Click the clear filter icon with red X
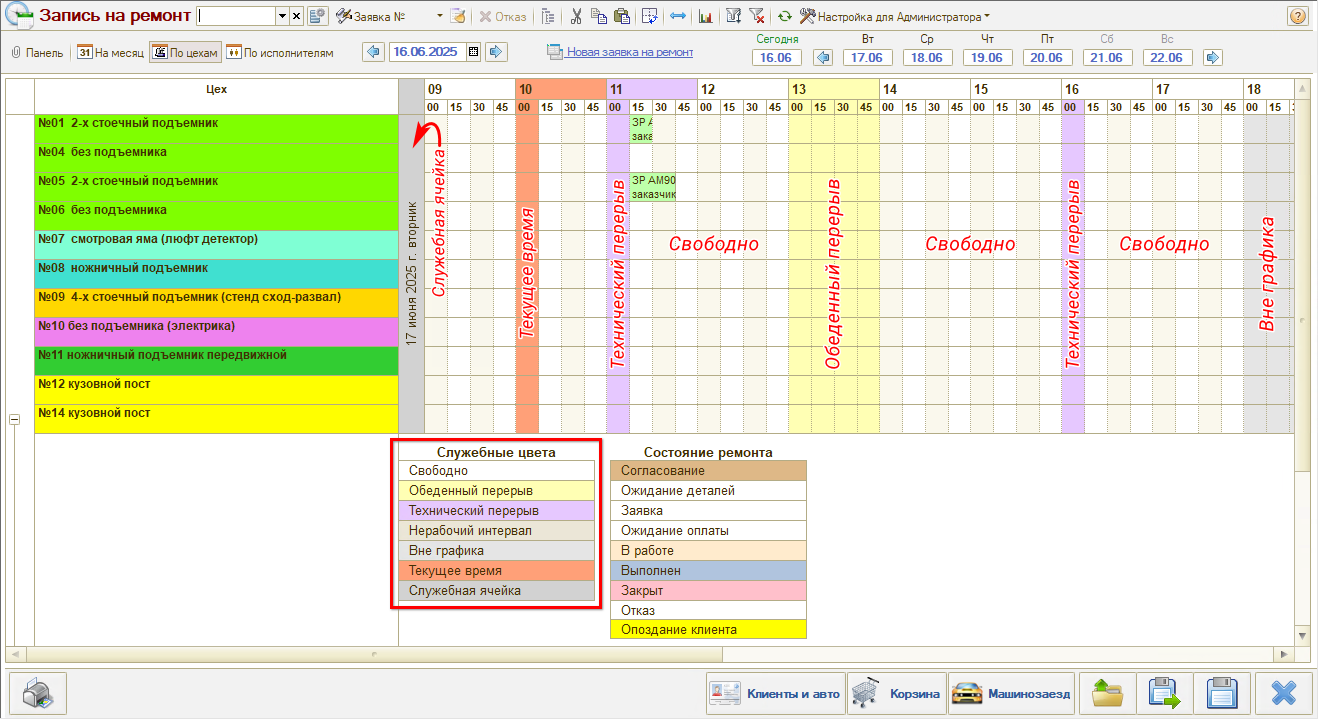This screenshot has height=719, width=1318. (757, 16)
